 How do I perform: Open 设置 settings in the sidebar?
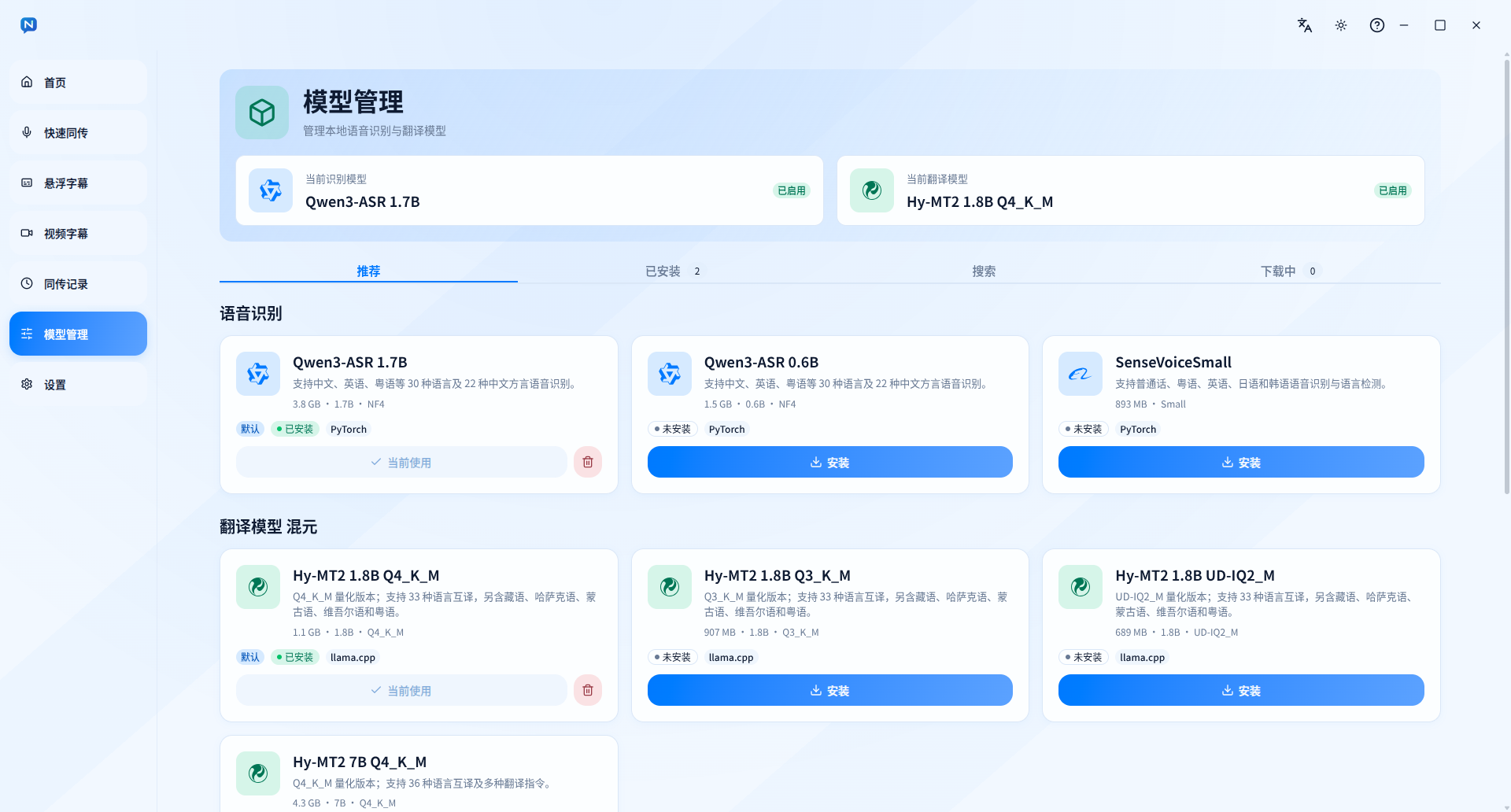78,384
